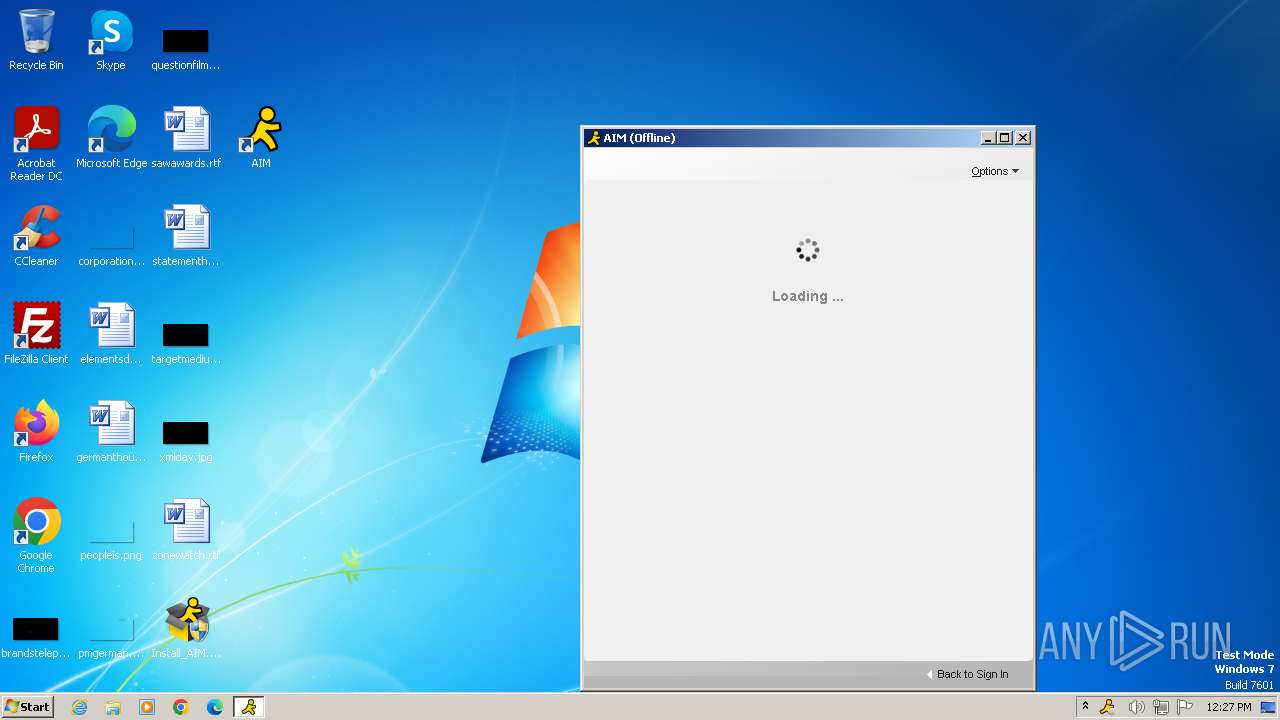Show hidden tray icons arrow
Image resolution: width=1280 pixels, height=720 pixels.
tap(1085, 707)
